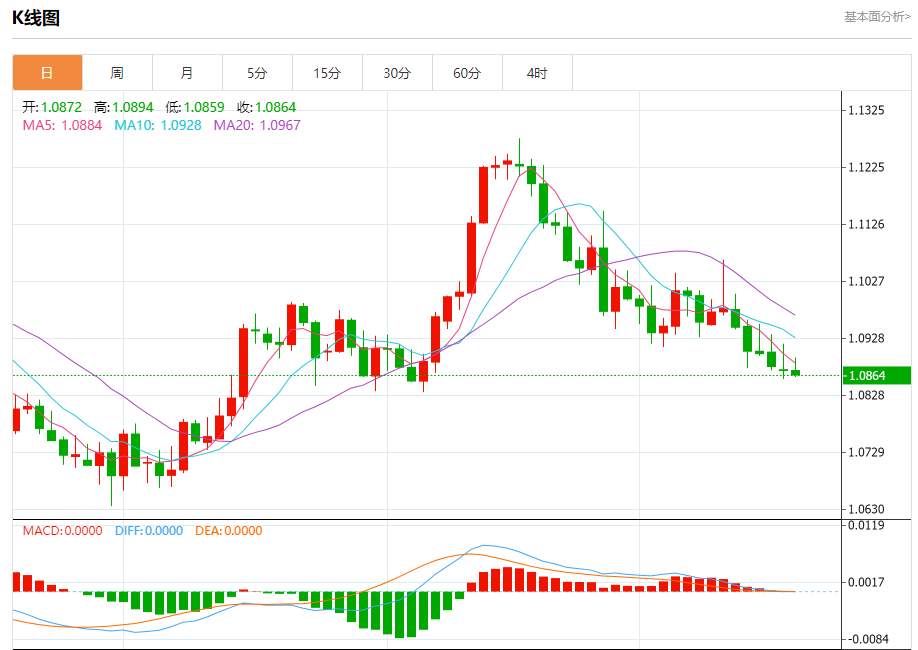Viewport: 918px width, 650px height.
Task: Click the 1.0729 price axis label
Action: pos(866,452)
